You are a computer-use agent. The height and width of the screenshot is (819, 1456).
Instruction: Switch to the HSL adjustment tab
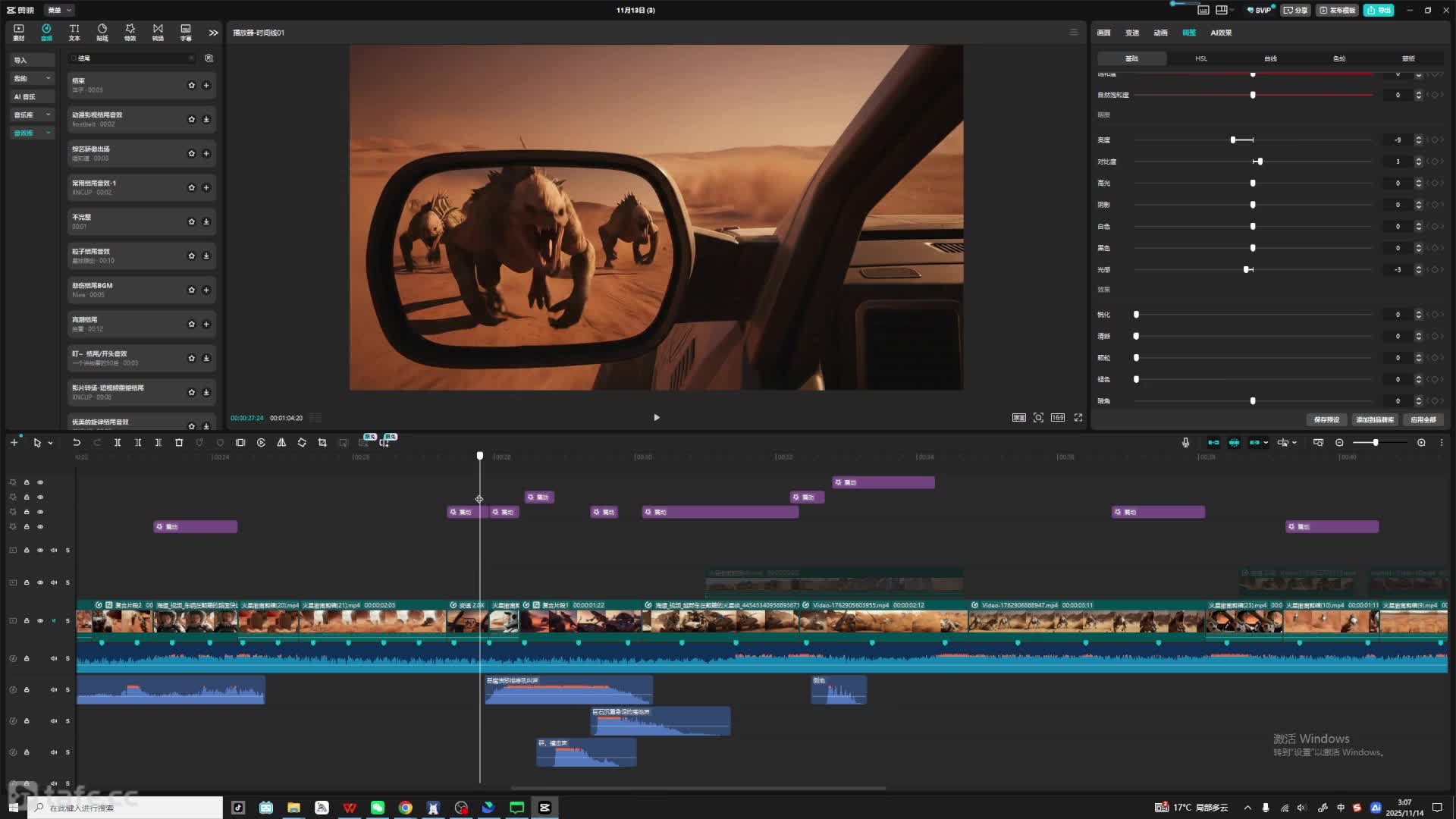pos(1201,58)
